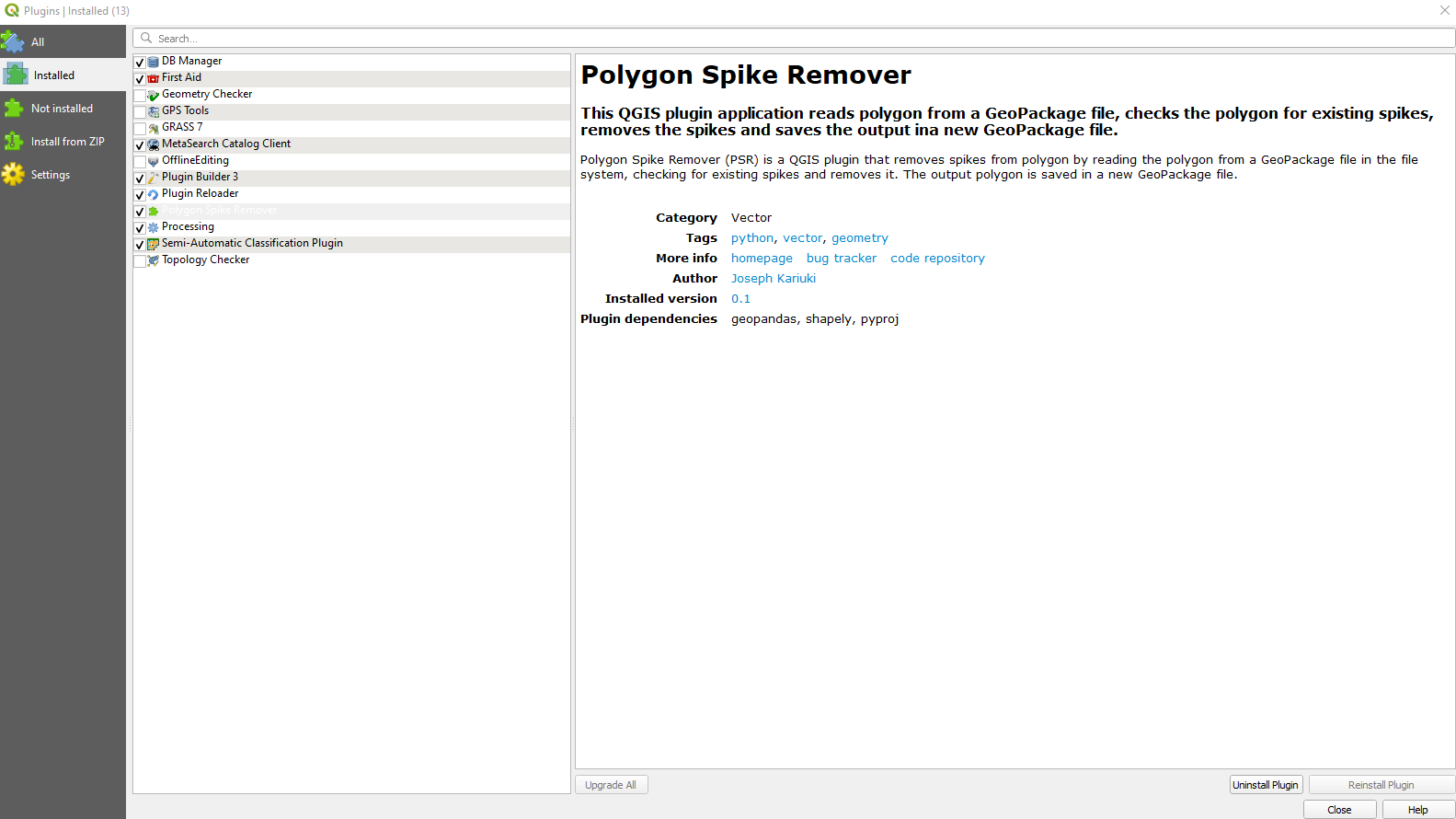
Task: Click the All plugins puzzle icon
Action: point(13,41)
